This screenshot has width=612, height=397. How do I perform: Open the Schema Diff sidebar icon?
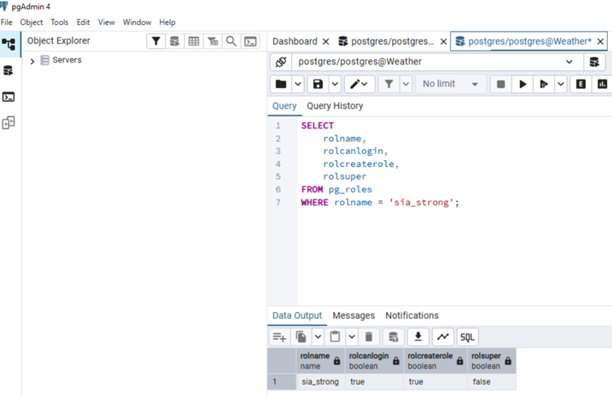(x=8, y=123)
